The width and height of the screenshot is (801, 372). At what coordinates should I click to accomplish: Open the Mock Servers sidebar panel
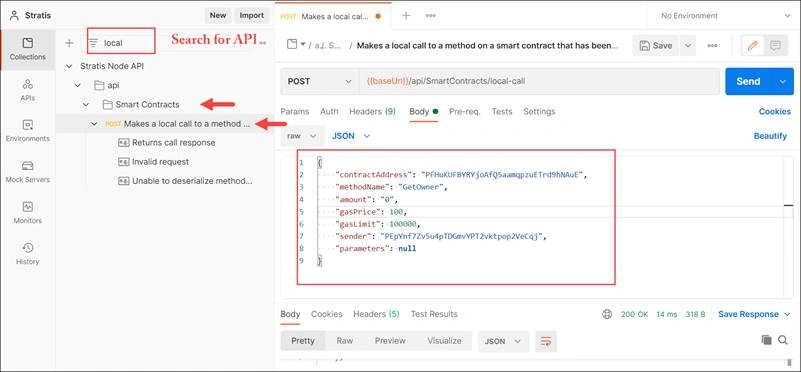click(28, 172)
